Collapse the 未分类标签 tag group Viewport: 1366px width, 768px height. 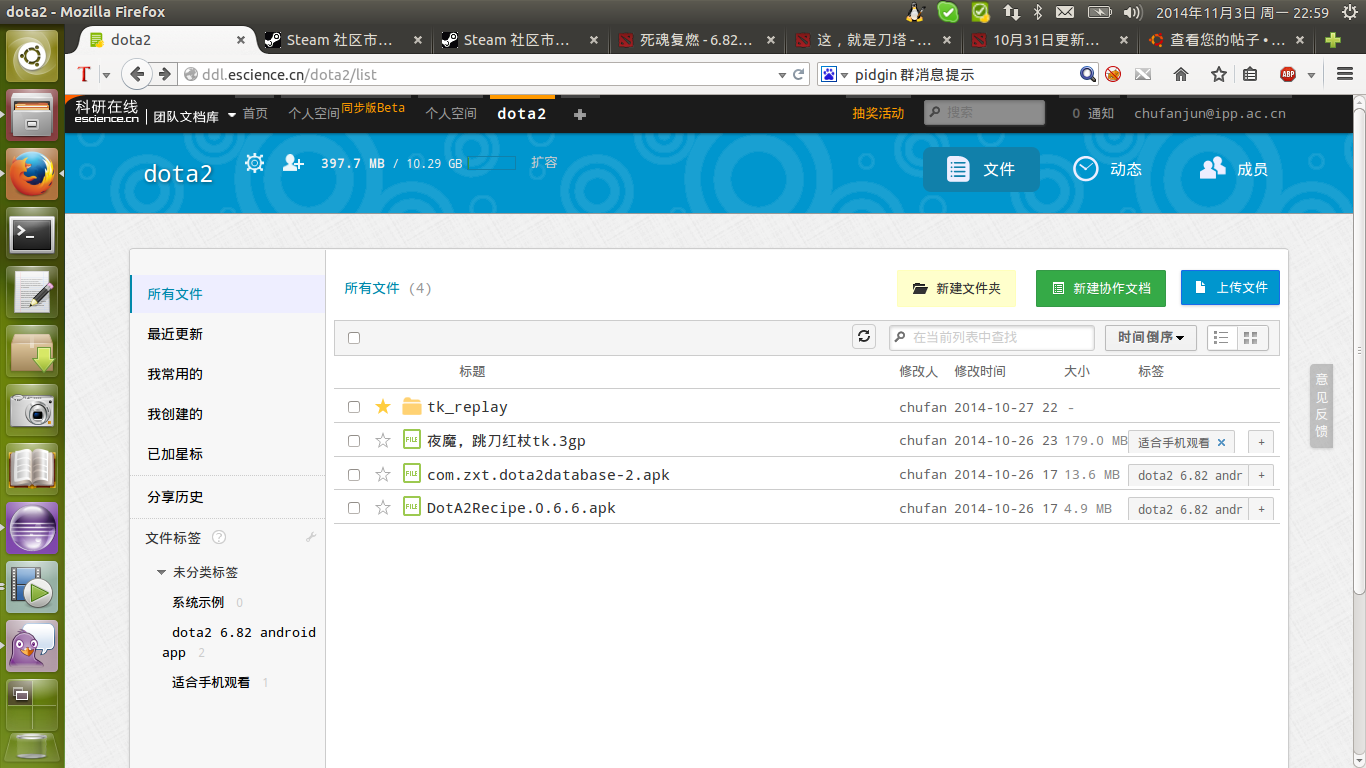point(161,573)
